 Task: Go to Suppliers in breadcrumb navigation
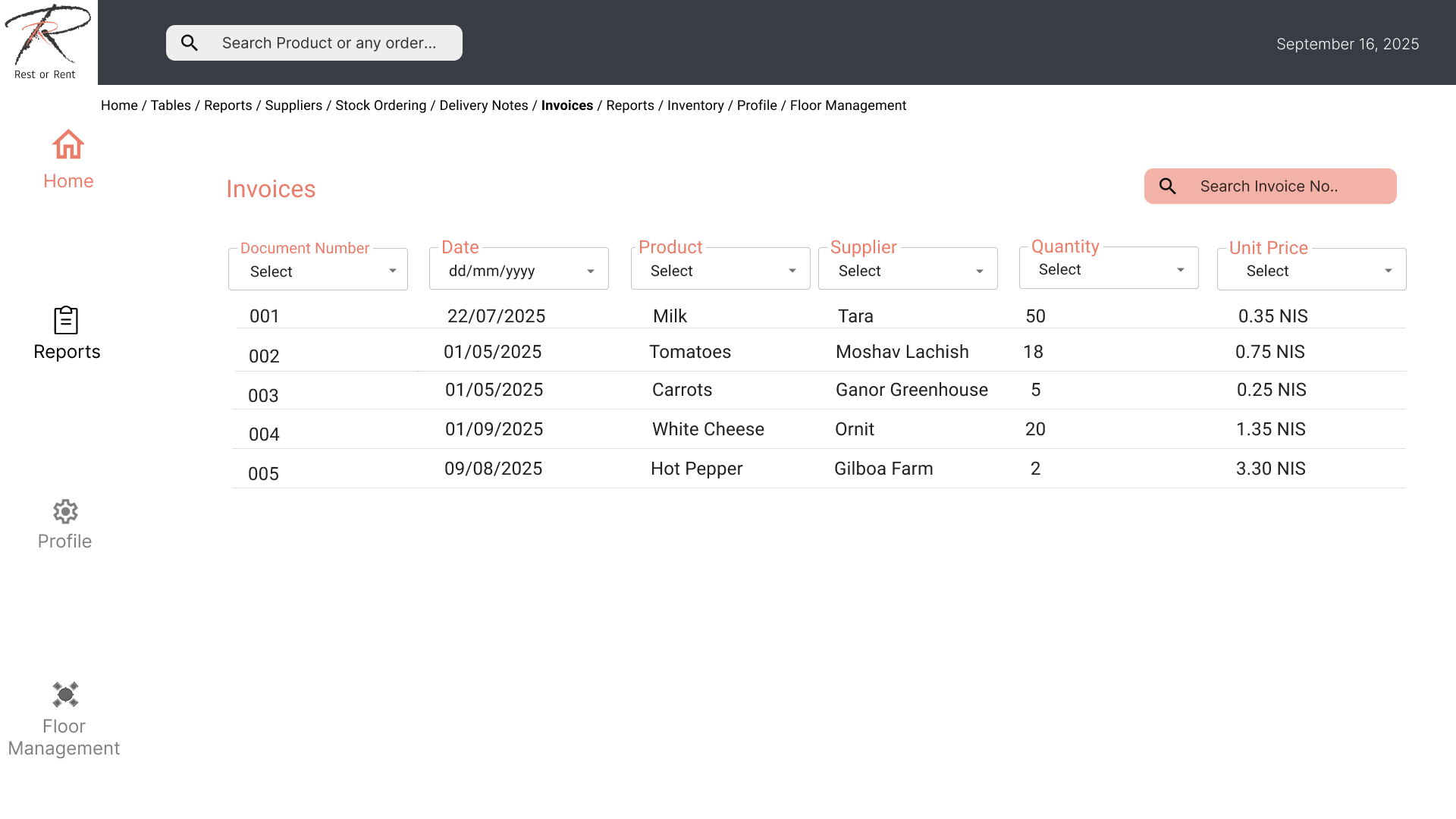coord(293,105)
